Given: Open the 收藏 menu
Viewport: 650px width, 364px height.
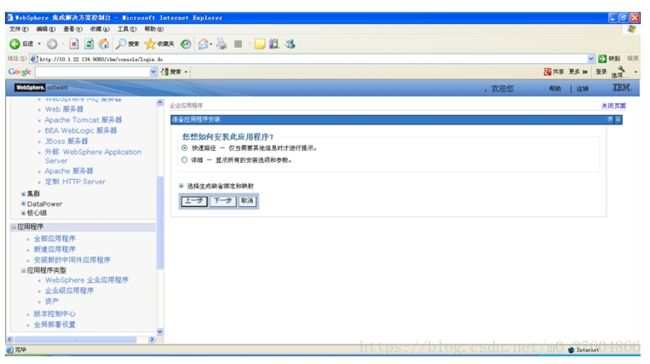Looking at the screenshot, I should (x=99, y=29).
